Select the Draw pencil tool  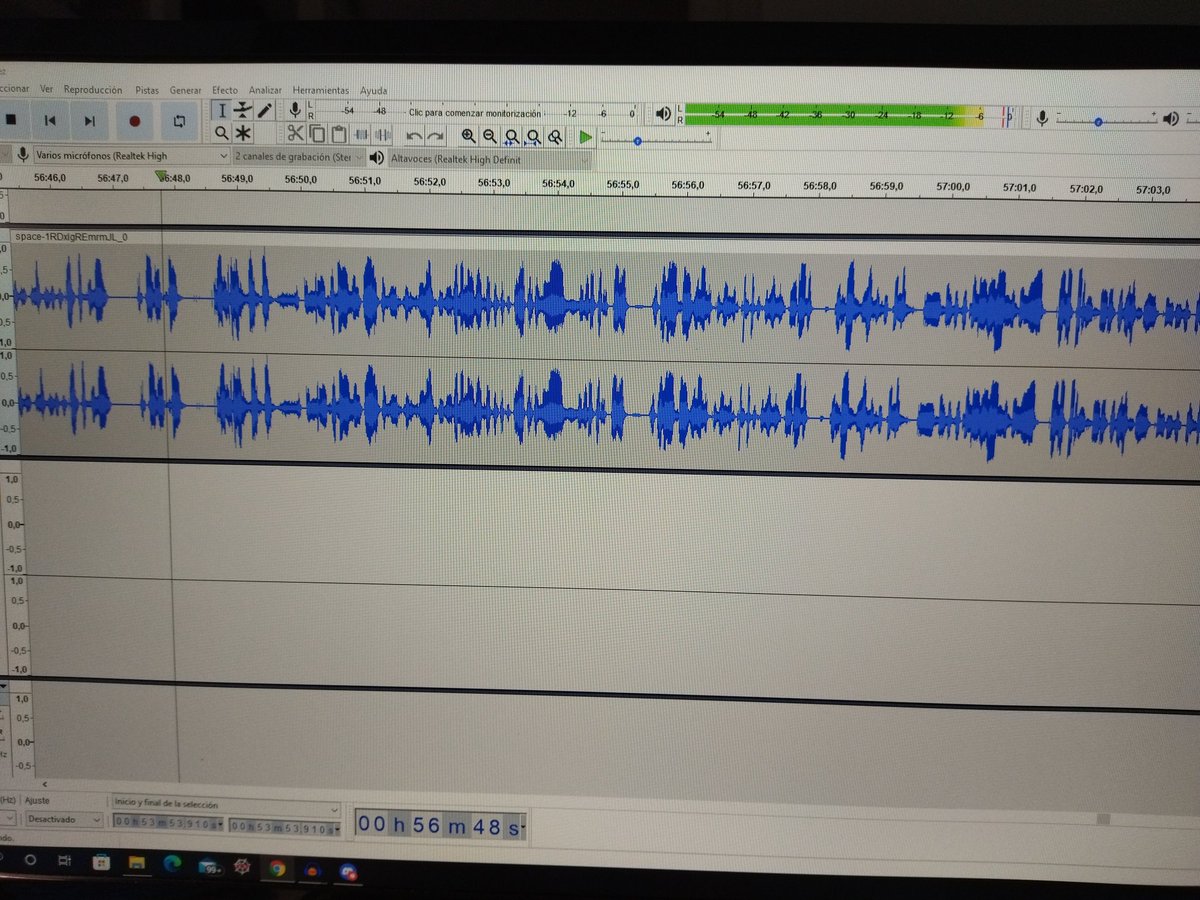pyautogui.click(x=265, y=110)
